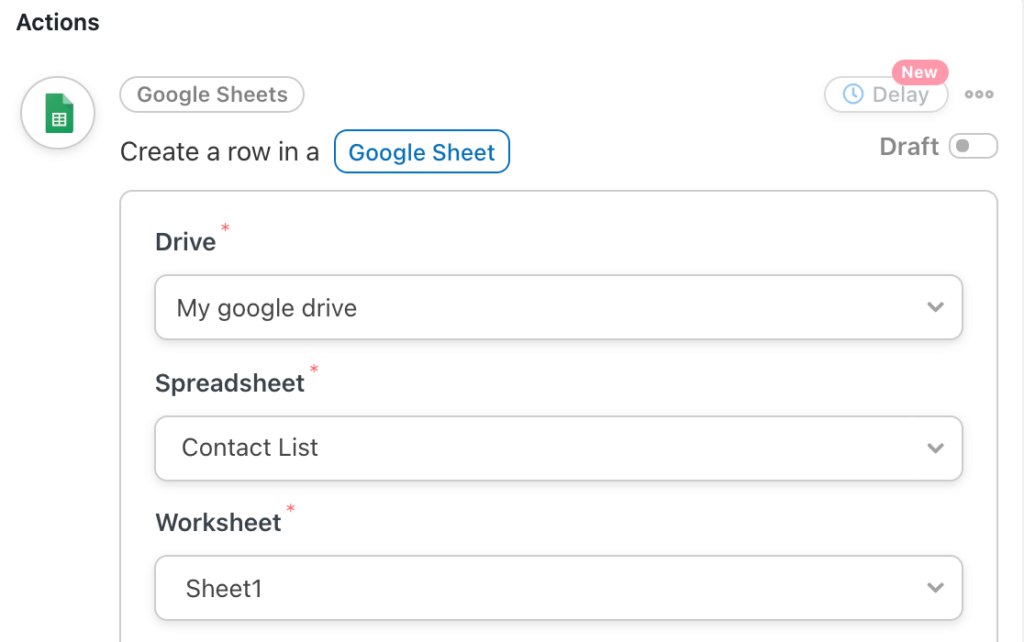Click the chevron arrow in Drive field
This screenshot has width=1024, height=642.
click(935, 308)
